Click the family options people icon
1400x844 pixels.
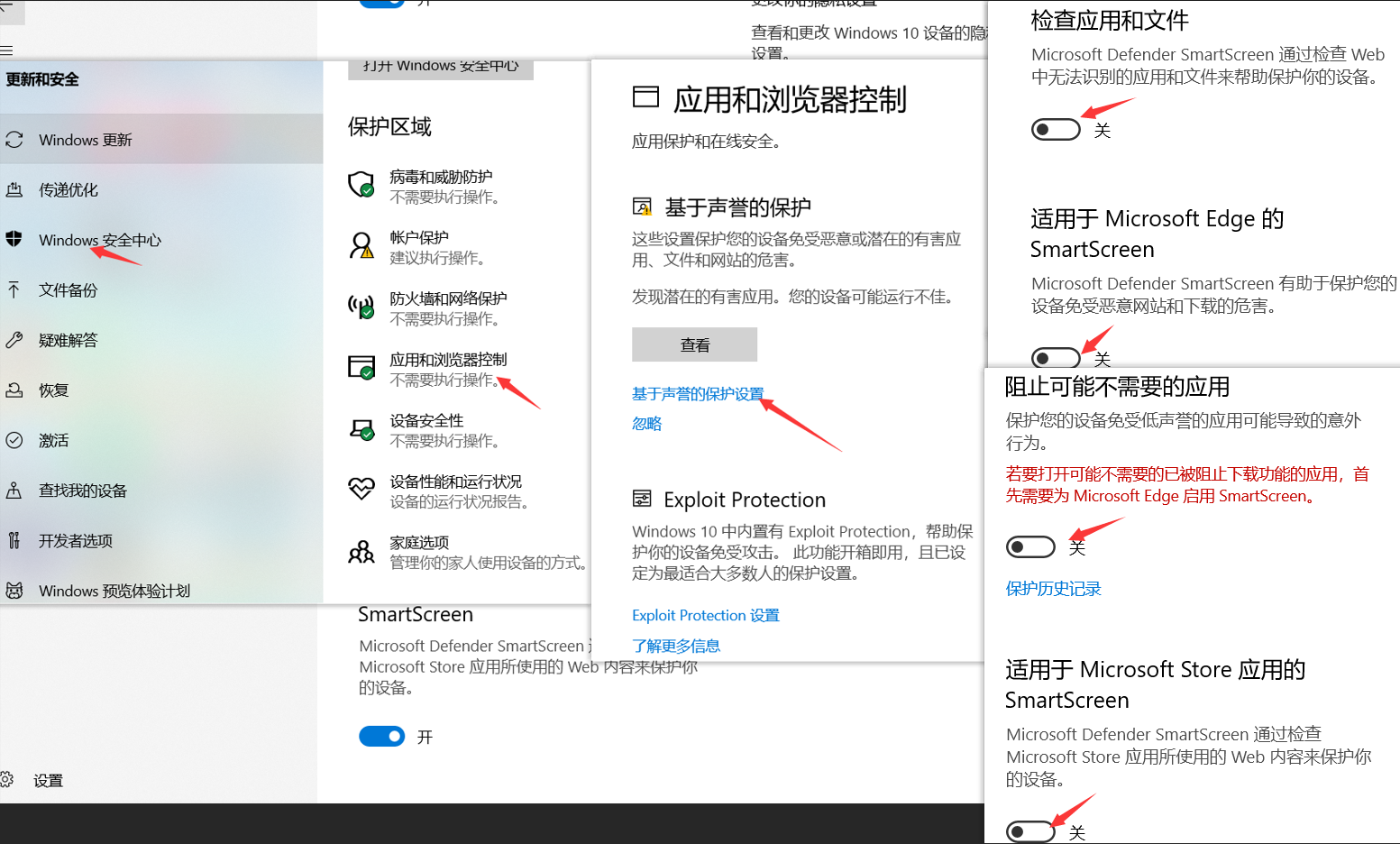pyautogui.click(x=361, y=551)
